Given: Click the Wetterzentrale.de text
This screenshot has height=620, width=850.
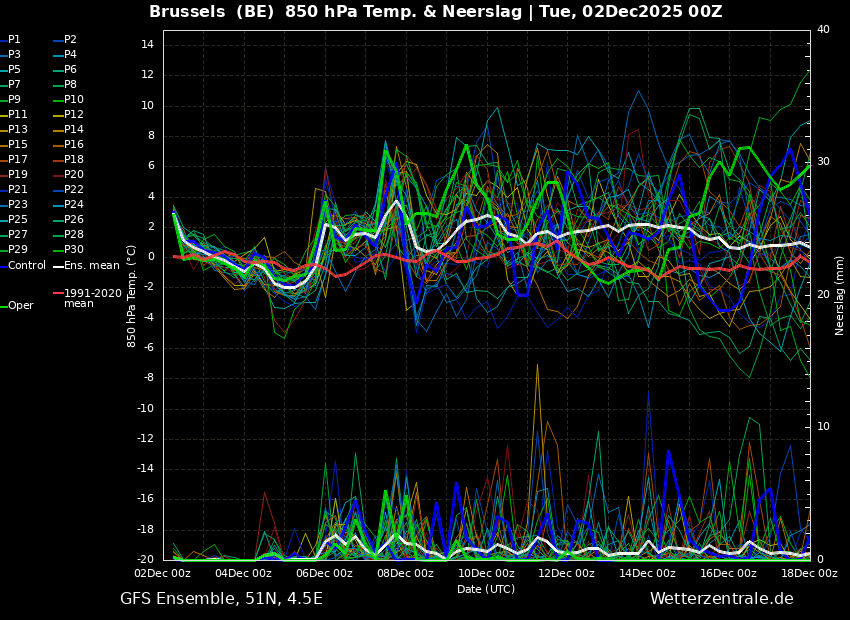Looking at the screenshot, I should [721, 599].
